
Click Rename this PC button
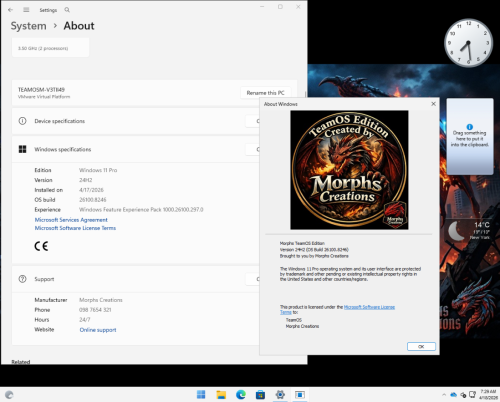click(265, 93)
